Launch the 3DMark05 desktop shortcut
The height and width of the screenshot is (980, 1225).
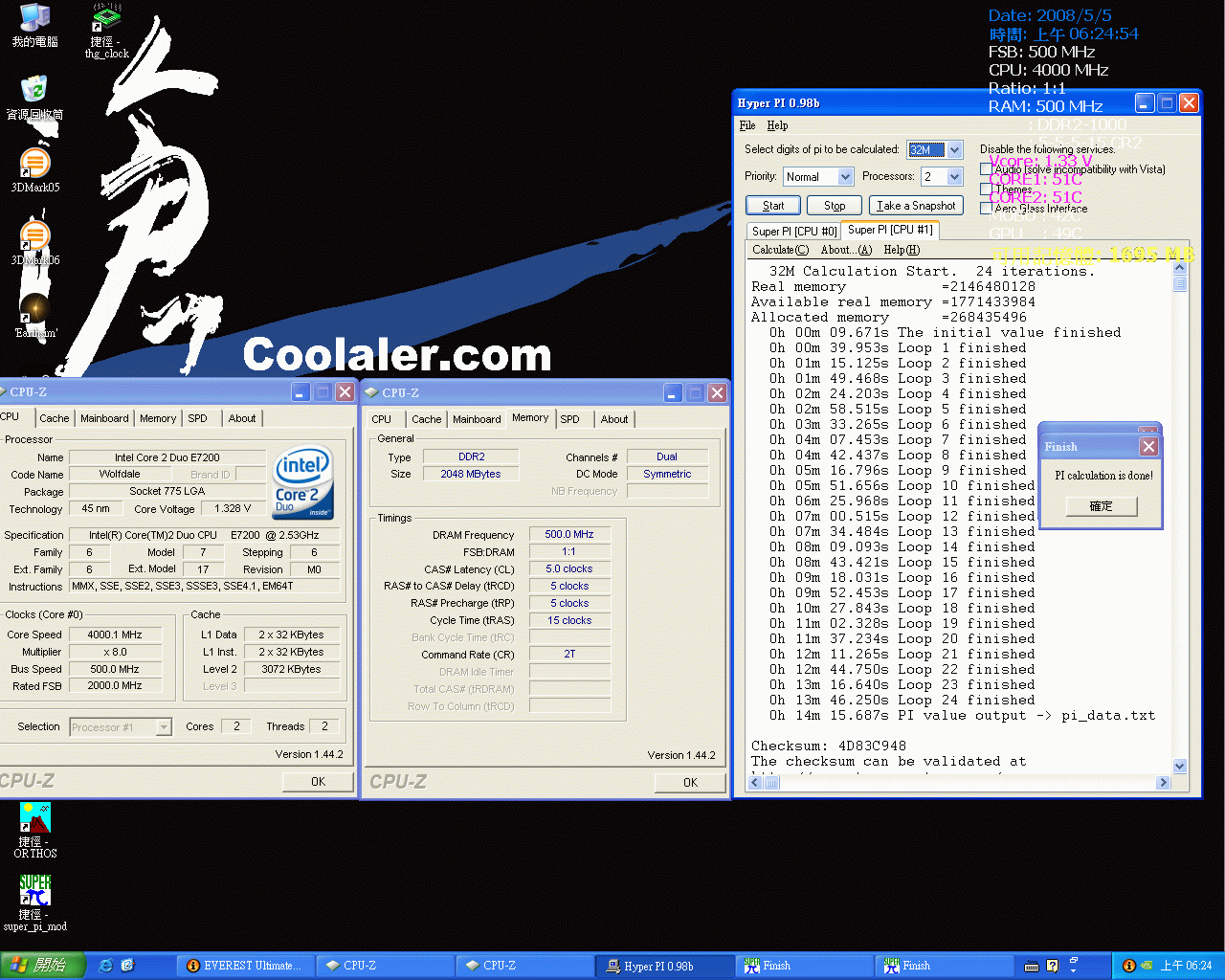point(35,171)
